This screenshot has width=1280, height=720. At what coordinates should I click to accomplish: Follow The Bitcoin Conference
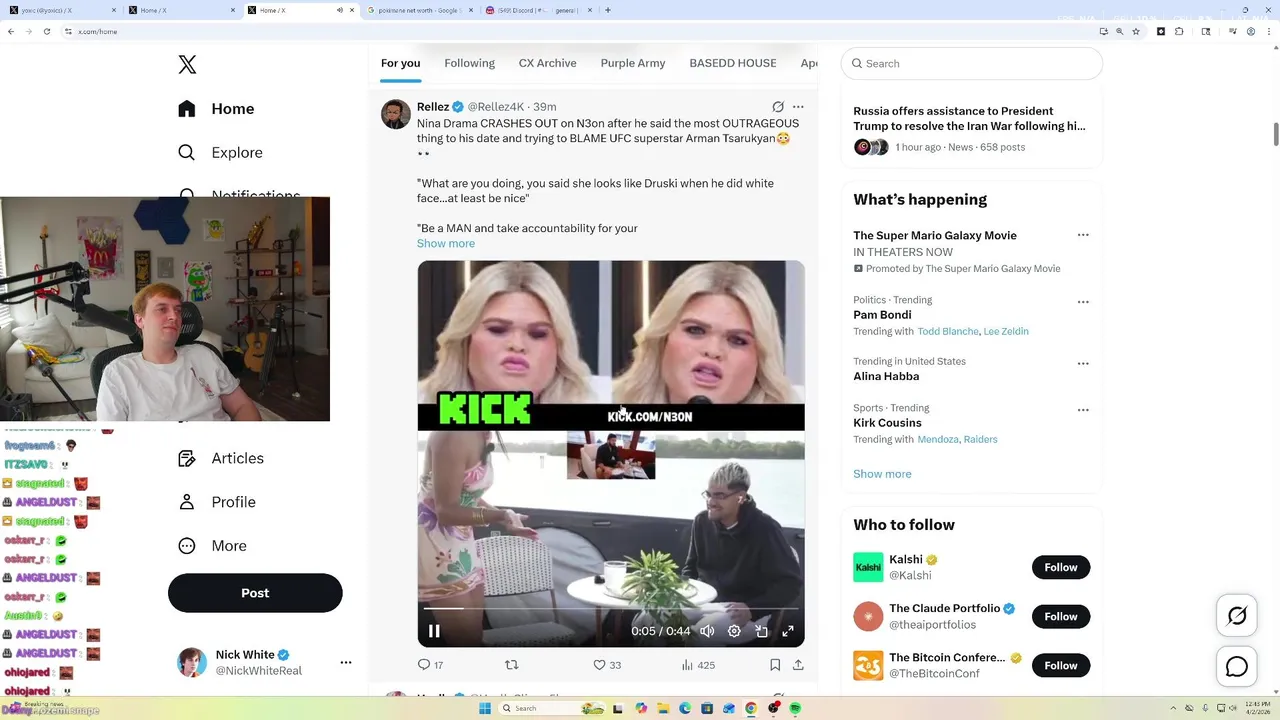point(1061,665)
